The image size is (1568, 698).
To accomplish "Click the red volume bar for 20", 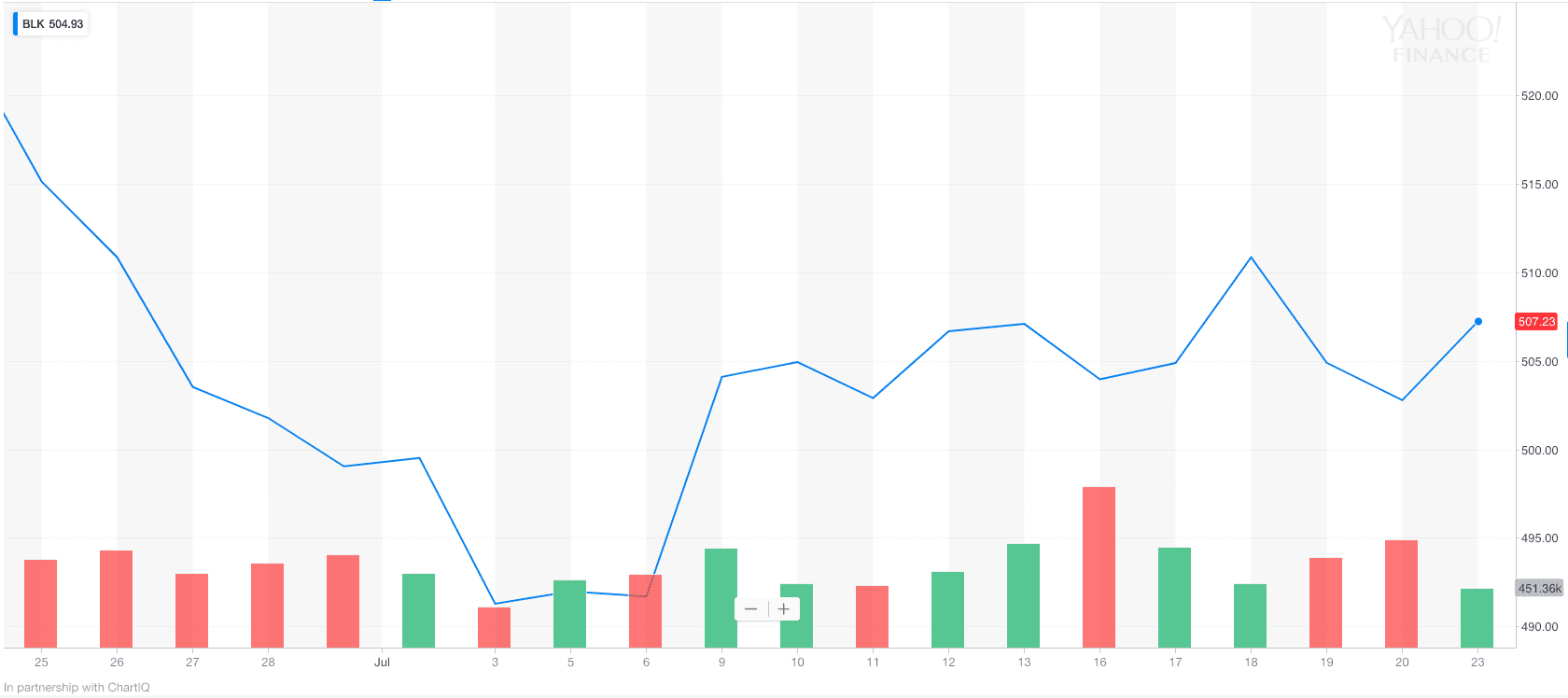I will [1402, 593].
